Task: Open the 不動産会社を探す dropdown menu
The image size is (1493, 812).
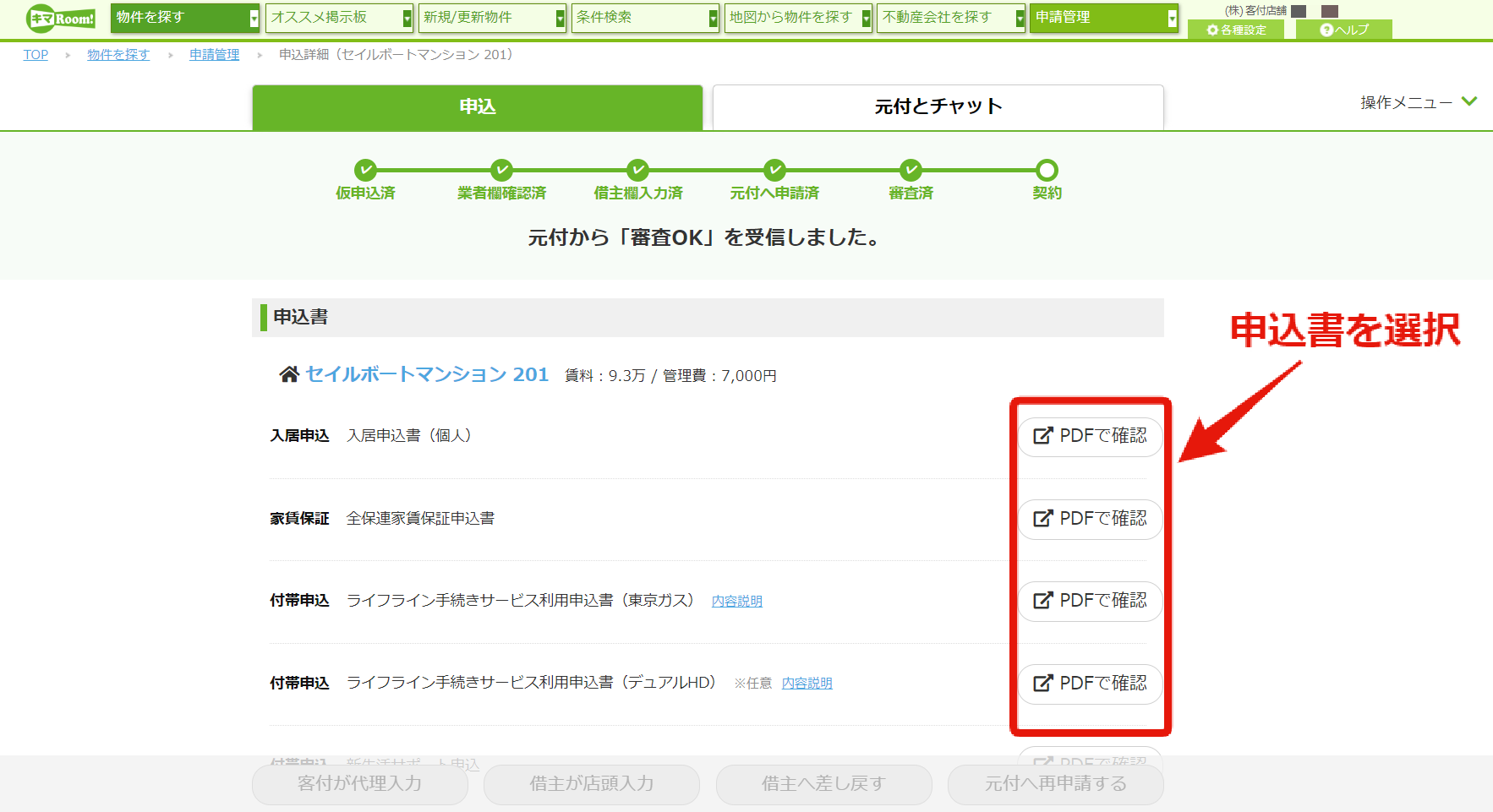Action: pyautogui.click(x=951, y=18)
